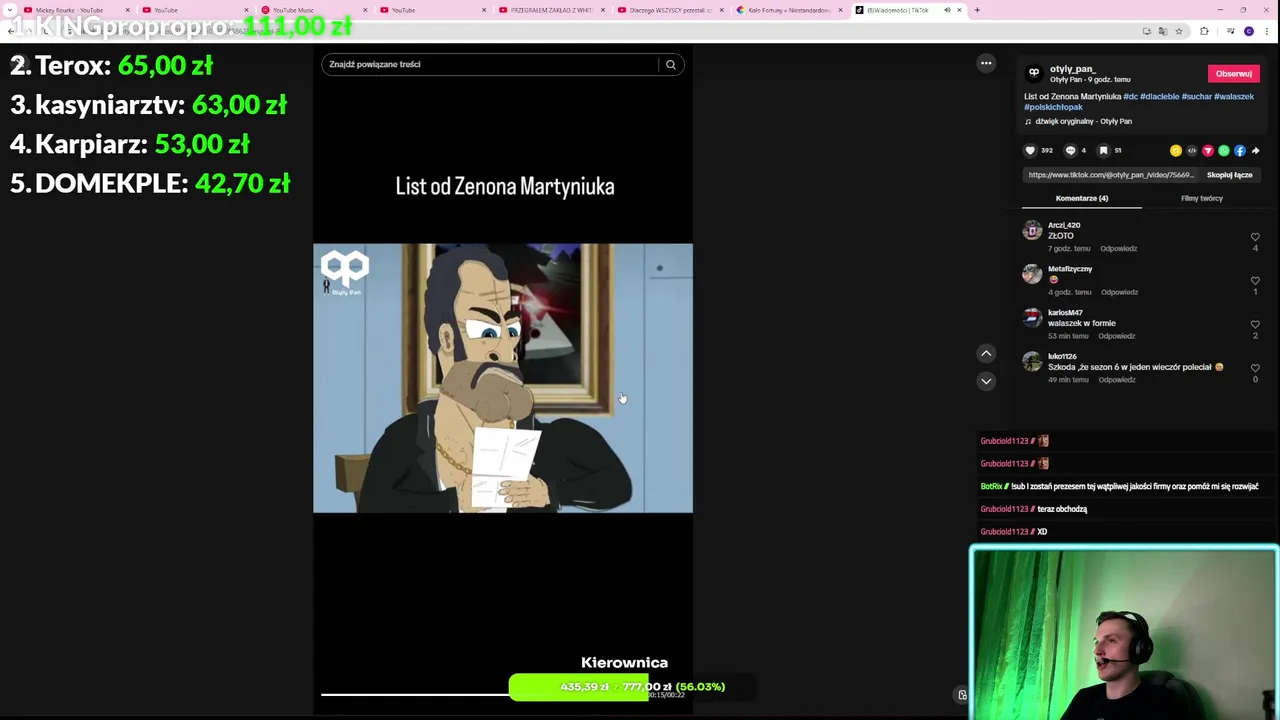Like Arczi_420's comment 'ZŁOTO'

click(x=1255, y=237)
